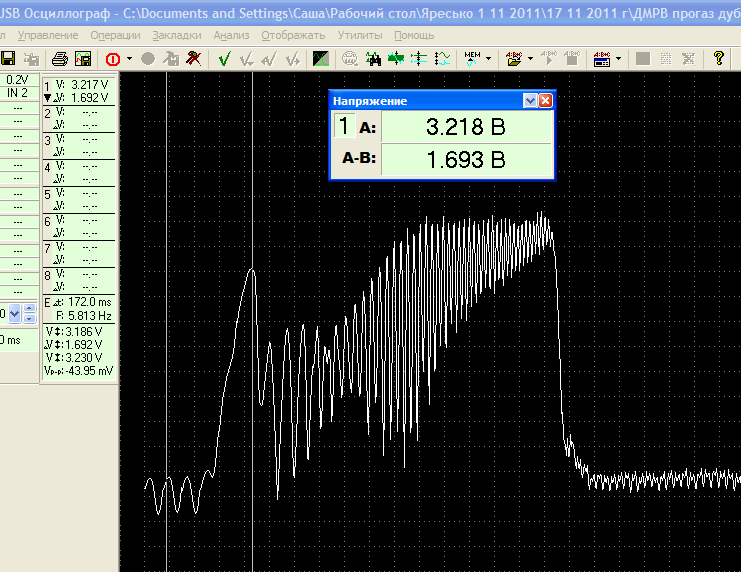Image resolution: width=741 pixels, height=572 pixels.
Task: Click the small stepper arrows beside dropdown
Action: click(29, 313)
